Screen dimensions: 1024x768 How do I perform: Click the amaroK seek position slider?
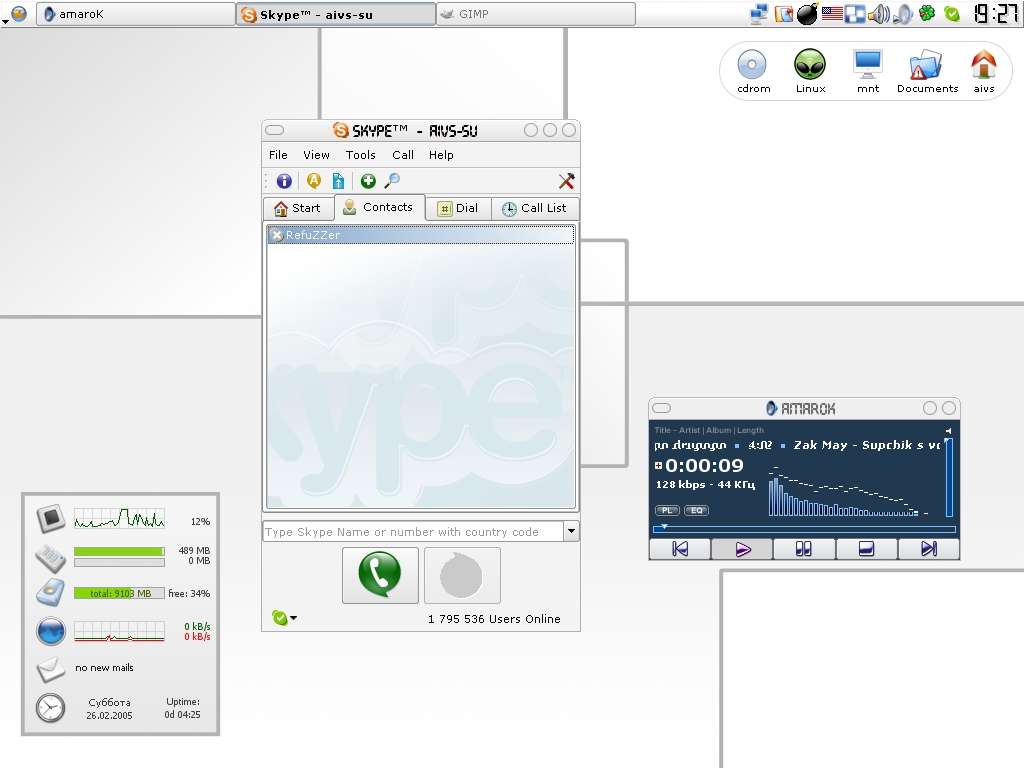pos(804,528)
